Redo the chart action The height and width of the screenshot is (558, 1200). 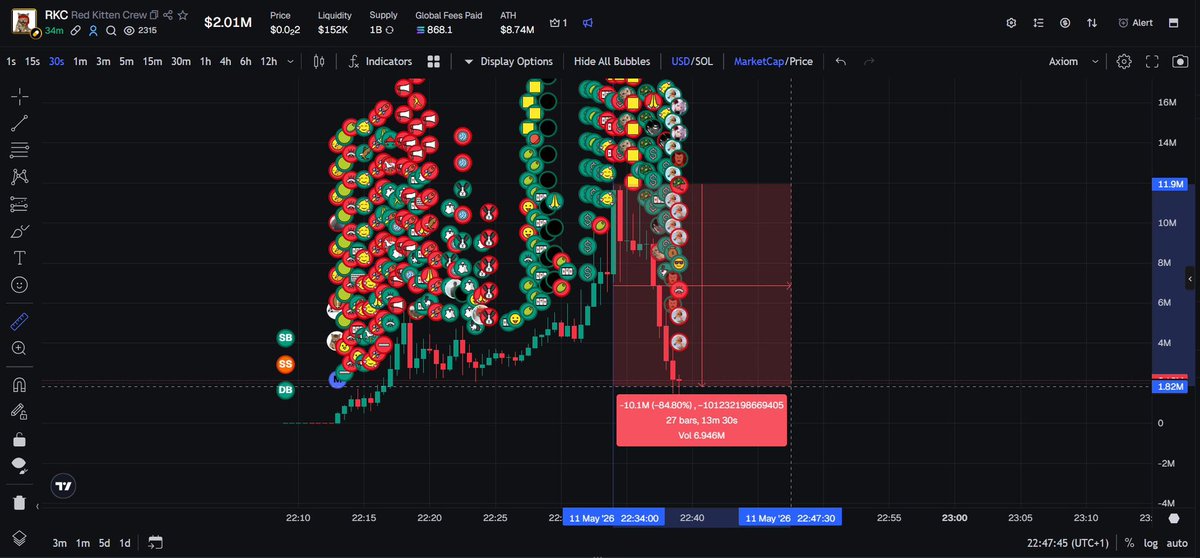[868, 61]
